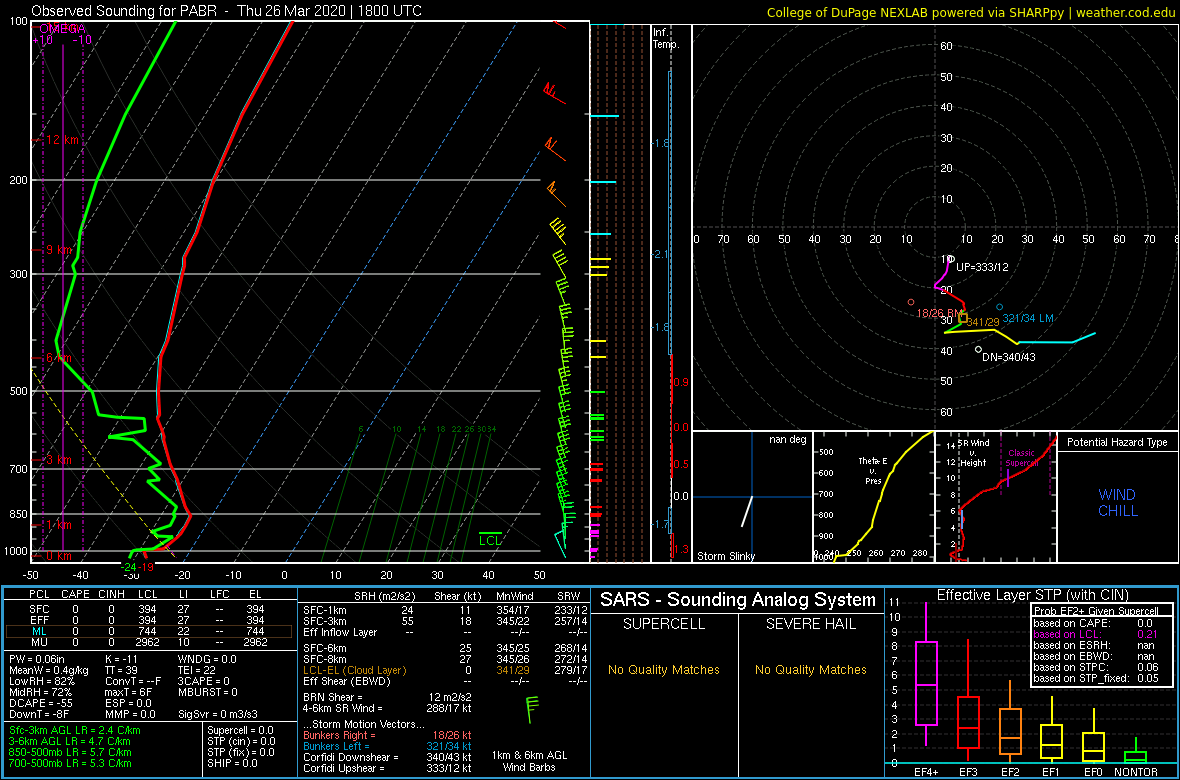The image size is (1180, 780).
Task: Click the Inf. Temp. column header
Action: [667, 39]
